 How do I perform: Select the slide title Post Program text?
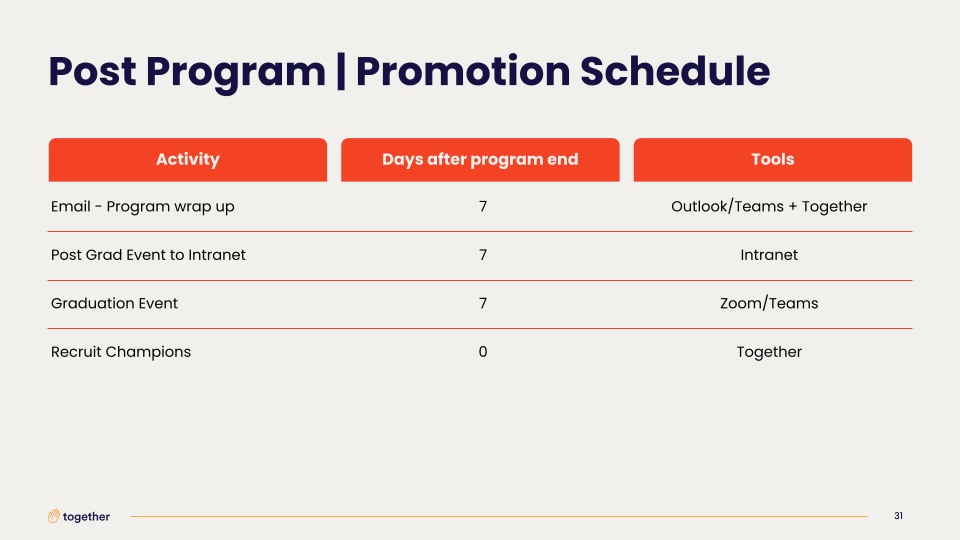[187, 73]
